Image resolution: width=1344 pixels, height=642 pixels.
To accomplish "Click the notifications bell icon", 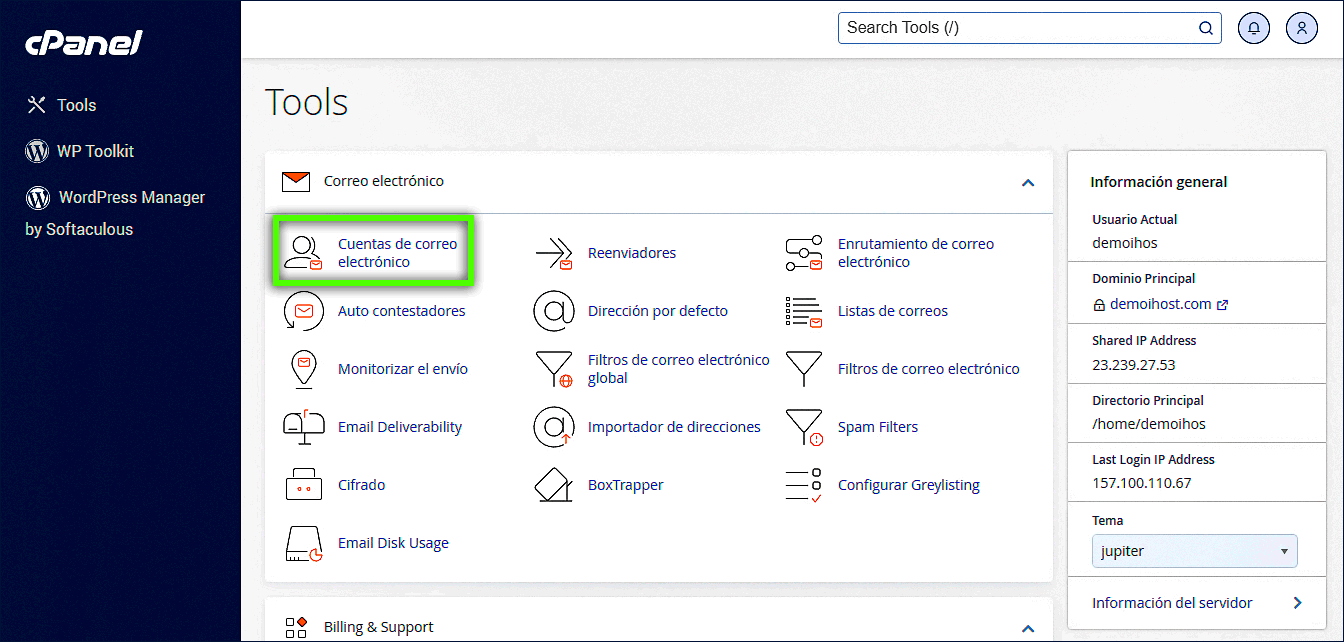I will click(1253, 28).
